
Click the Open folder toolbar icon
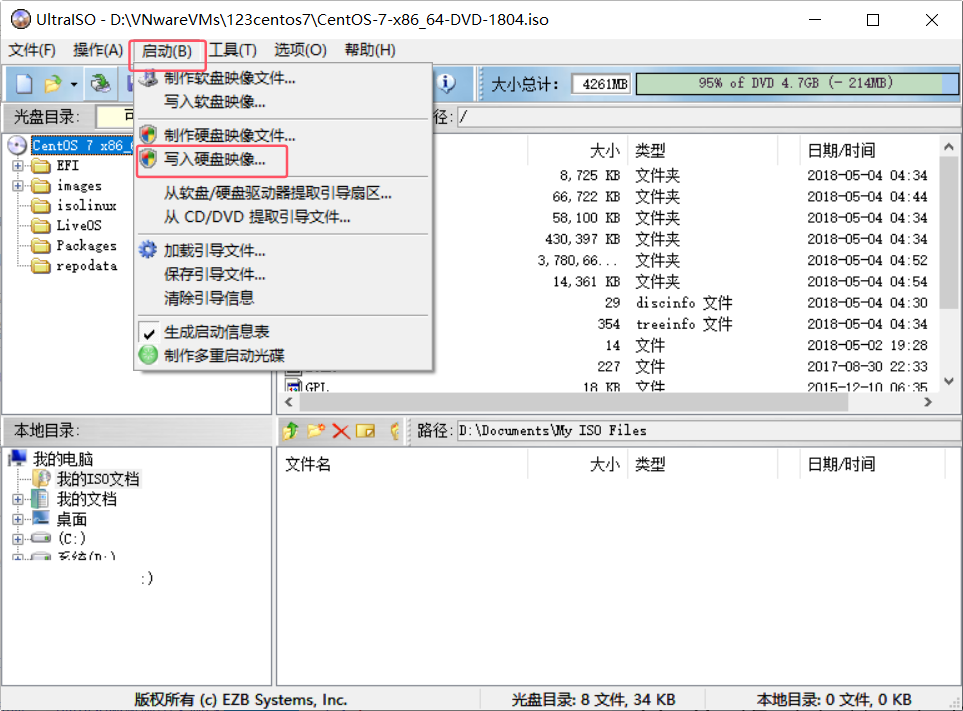[x=53, y=84]
